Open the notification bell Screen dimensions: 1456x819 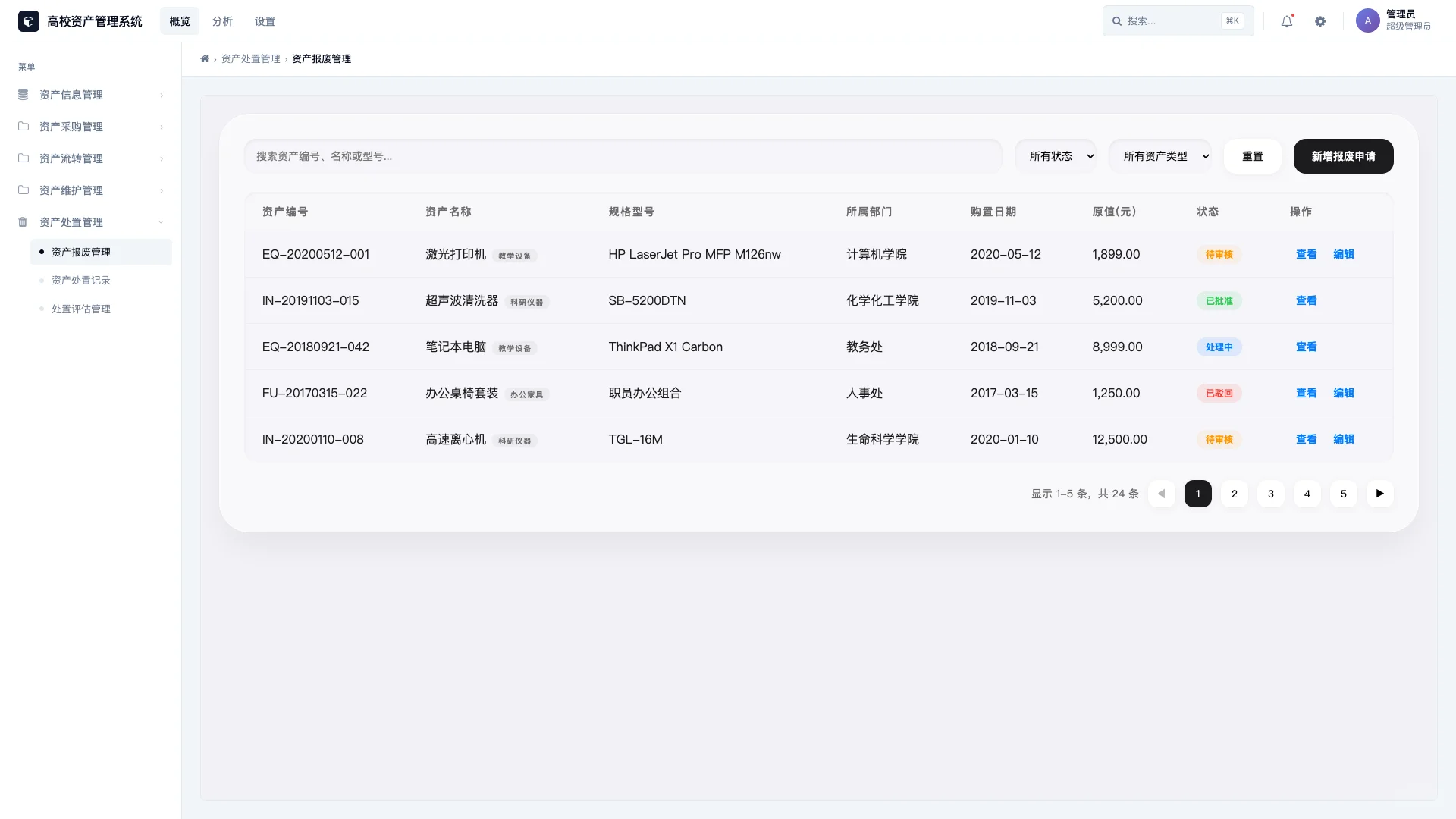1285,21
